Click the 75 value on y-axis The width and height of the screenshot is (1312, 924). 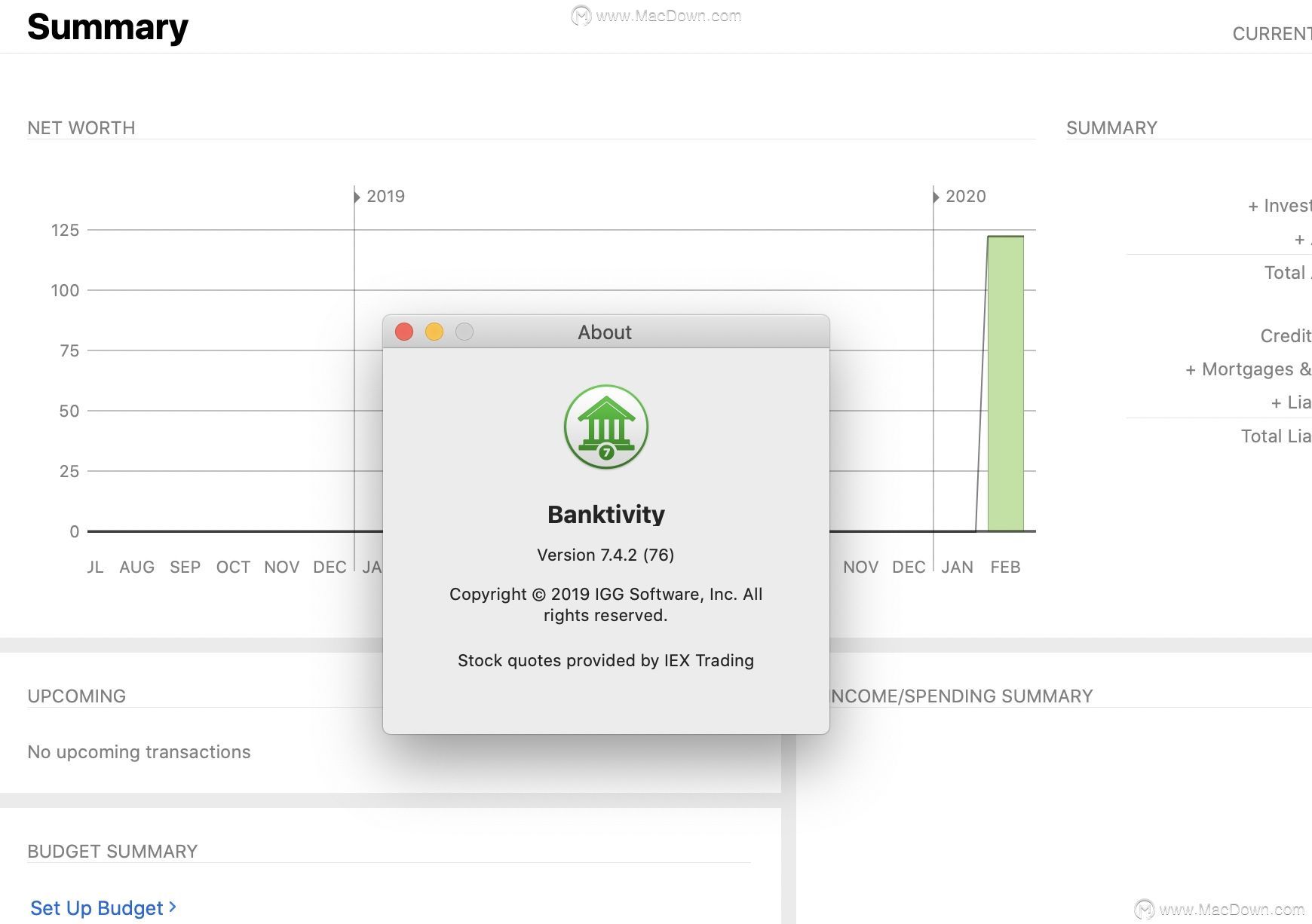pyautogui.click(x=69, y=351)
